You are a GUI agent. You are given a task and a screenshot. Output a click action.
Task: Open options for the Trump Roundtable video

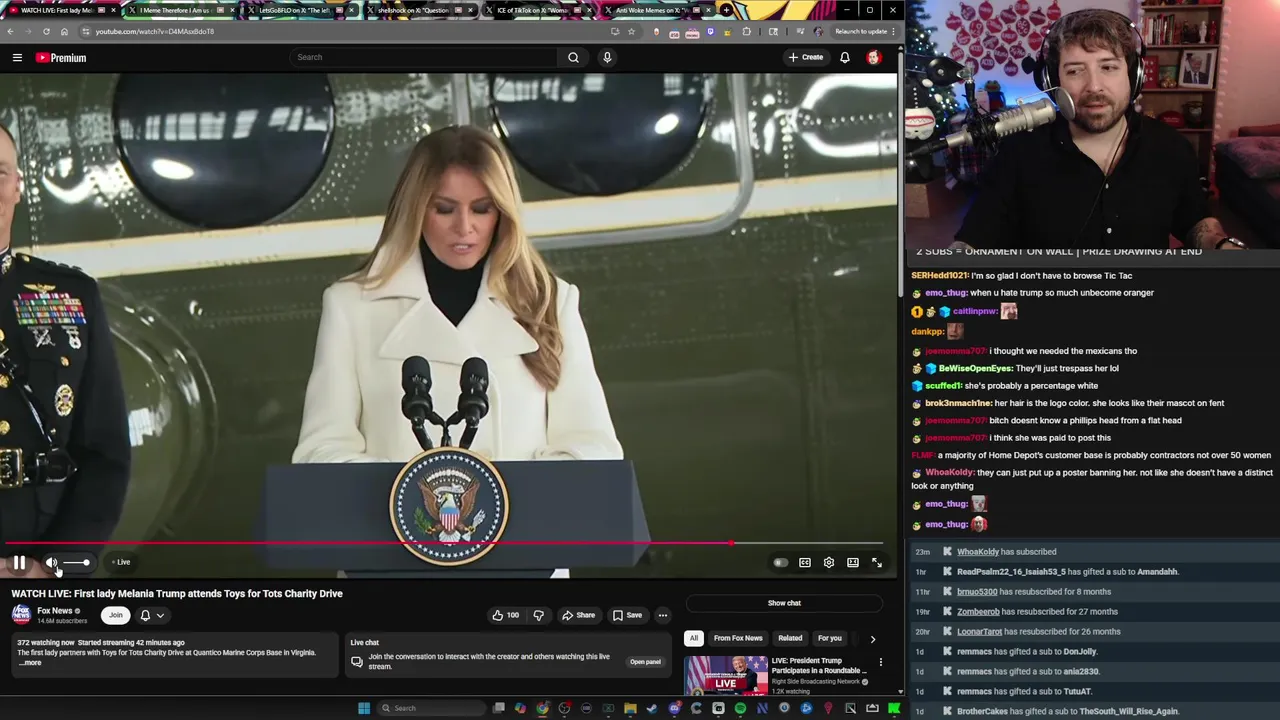(x=880, y=662)
